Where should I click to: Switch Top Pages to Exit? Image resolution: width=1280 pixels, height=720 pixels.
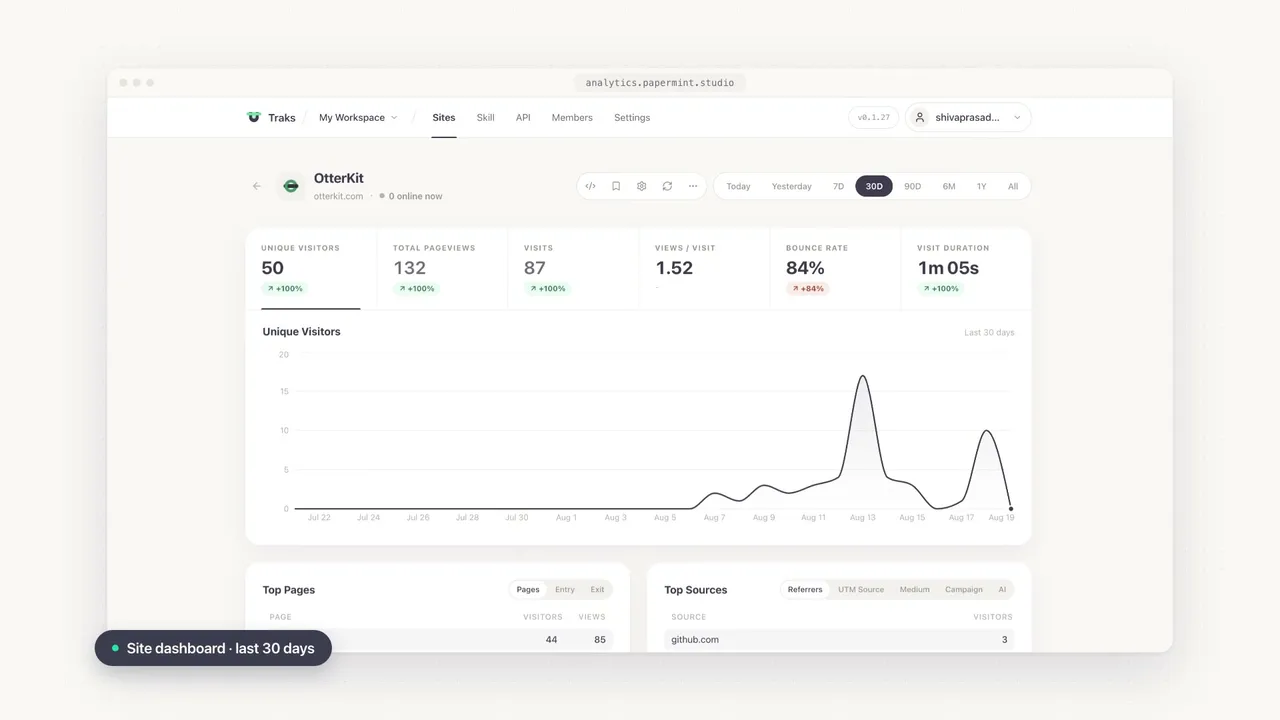coord(597,590)
